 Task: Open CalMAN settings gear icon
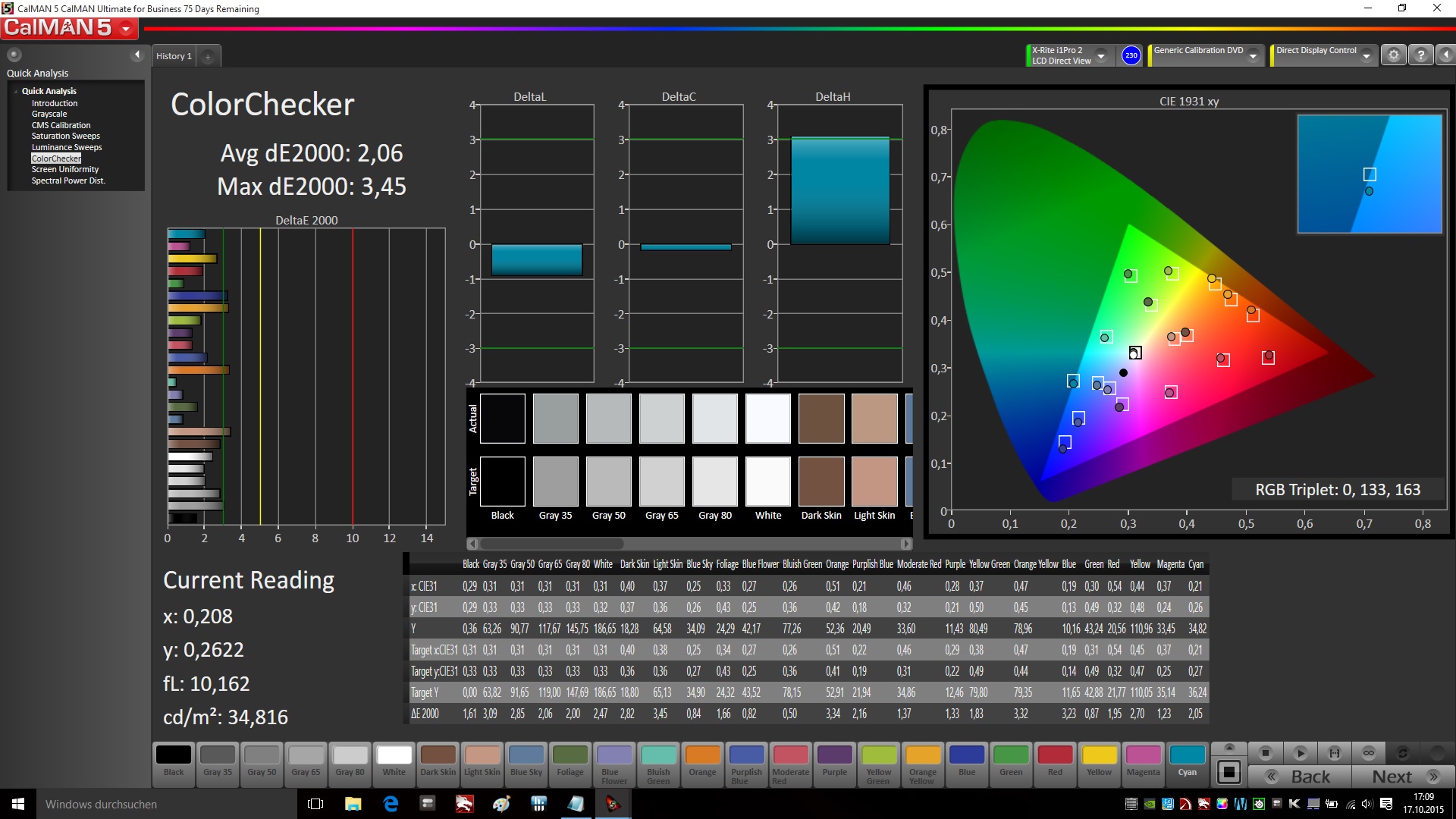[1393, 55]
